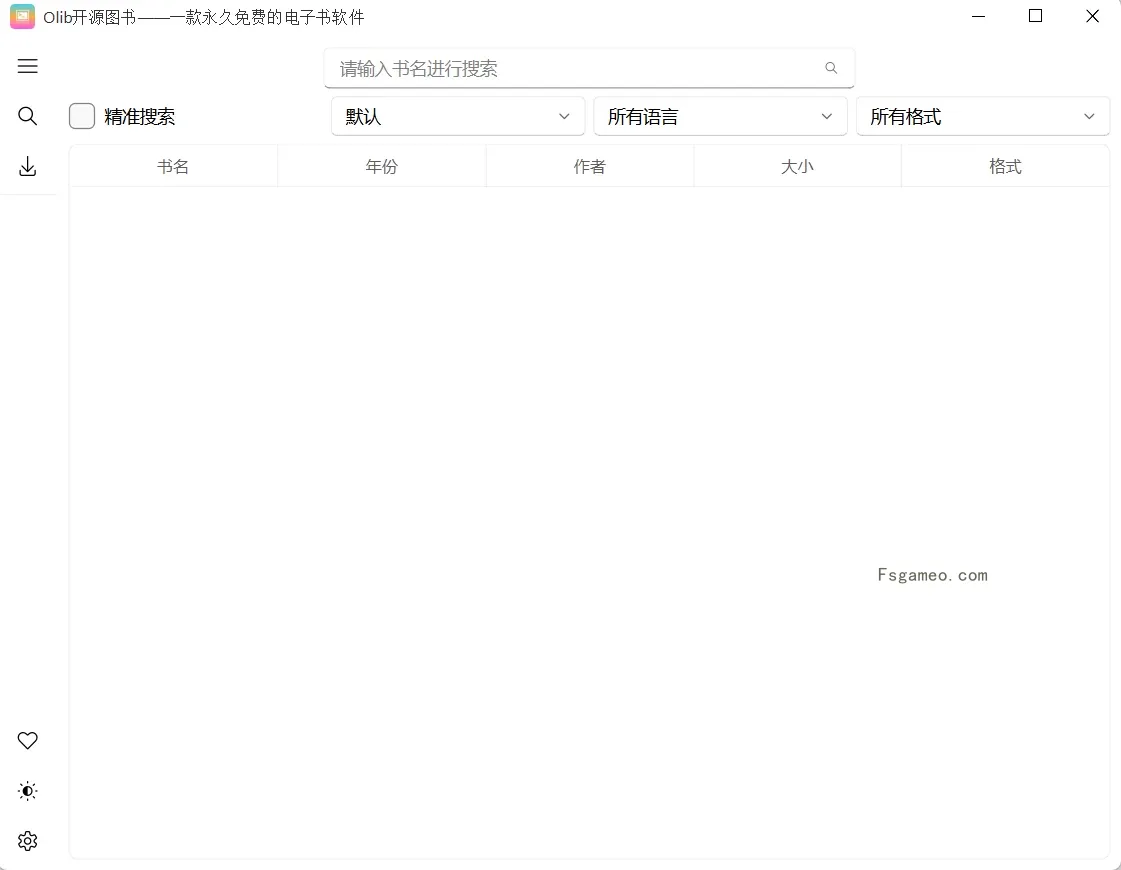Toggle the light/dark theme icon
This screenshot has height=870, width=1121.
pyautogui.click(x=27, y=791)
